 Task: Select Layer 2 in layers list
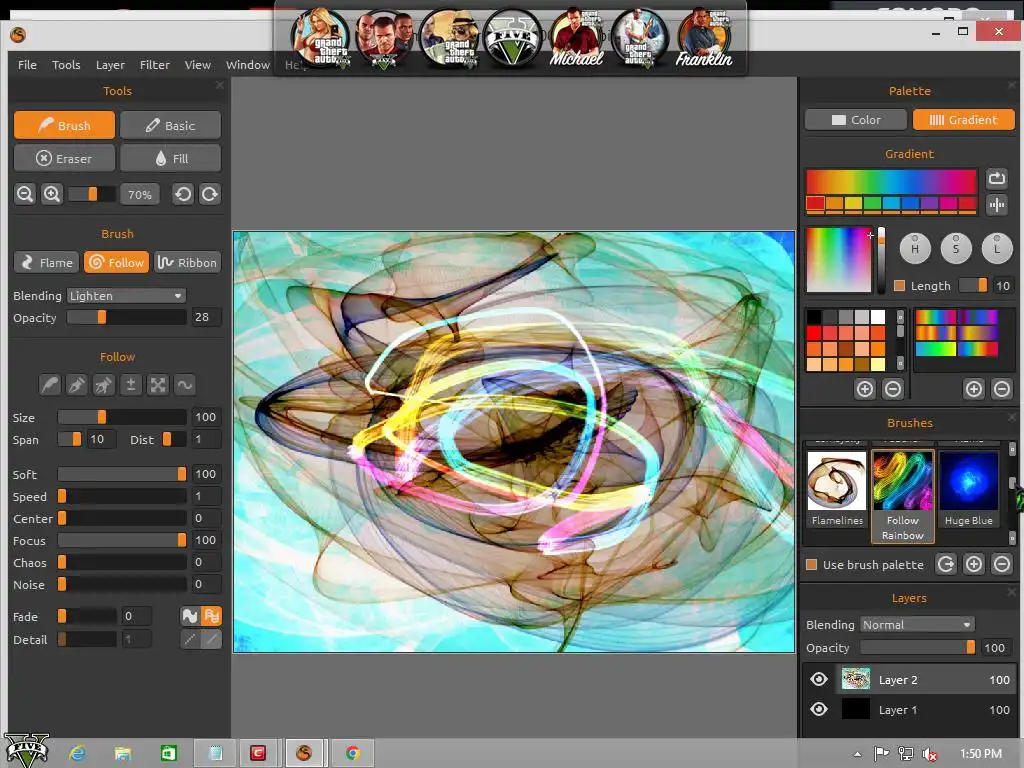(x=909, y=679)
